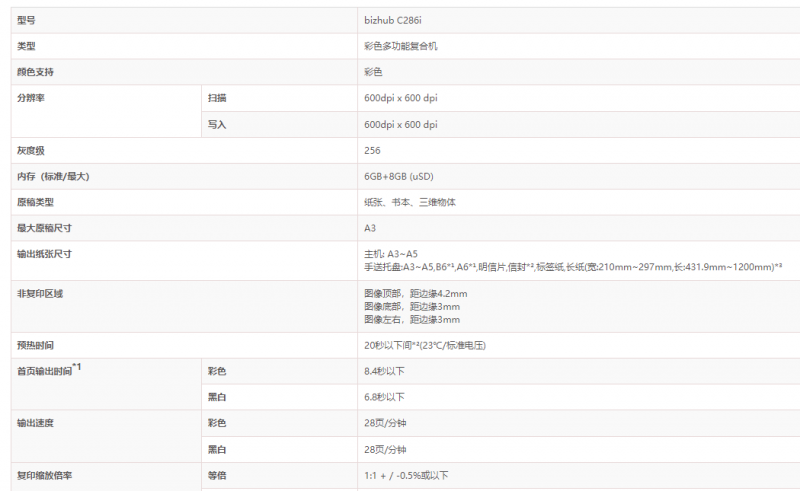
Task: Select the 20秒以下 warm-up time value
Action: 425,346
